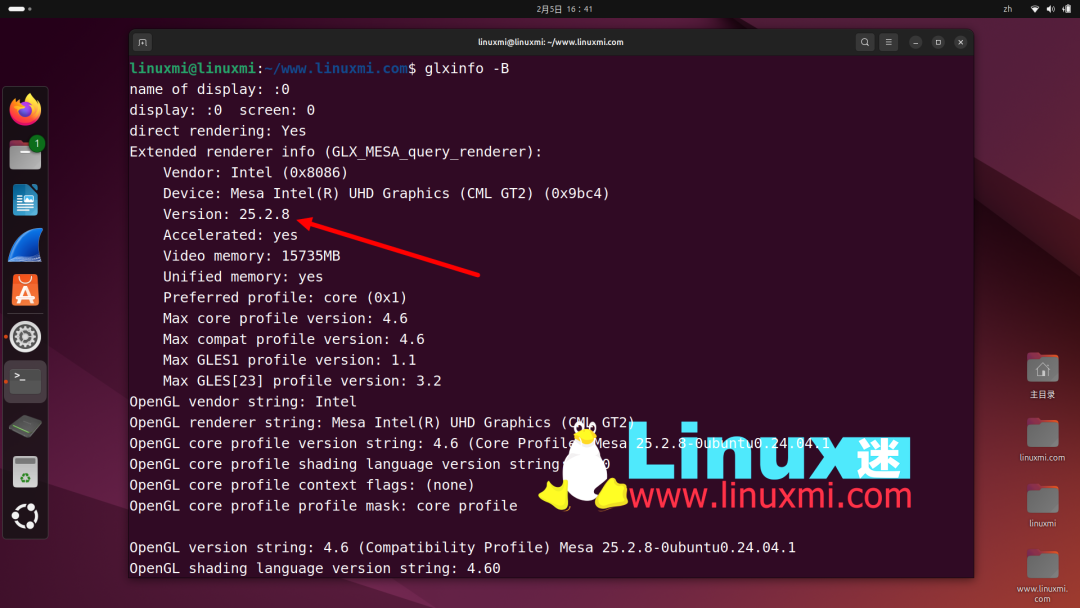Open the Activities workspace indicator

click(x=19, y=9)
